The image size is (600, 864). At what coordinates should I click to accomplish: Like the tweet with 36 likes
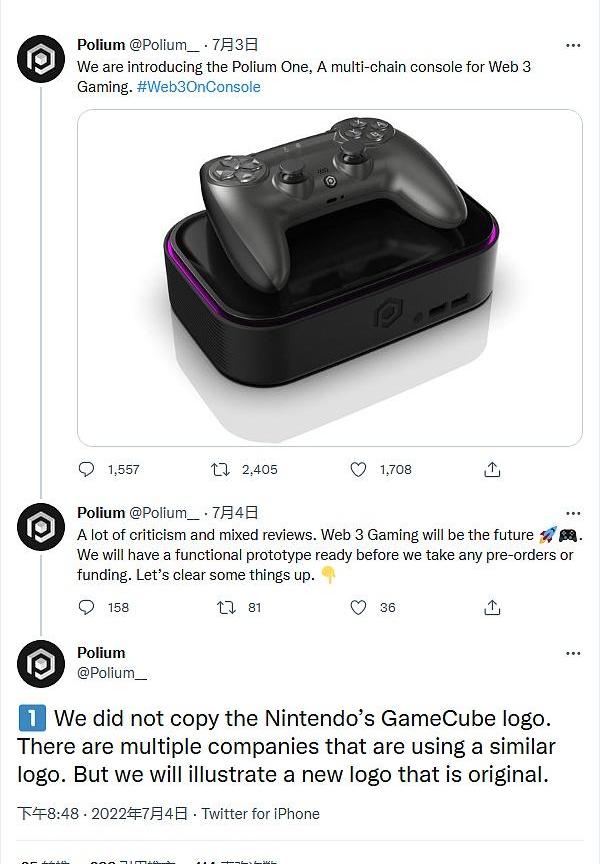pos(359,607)
